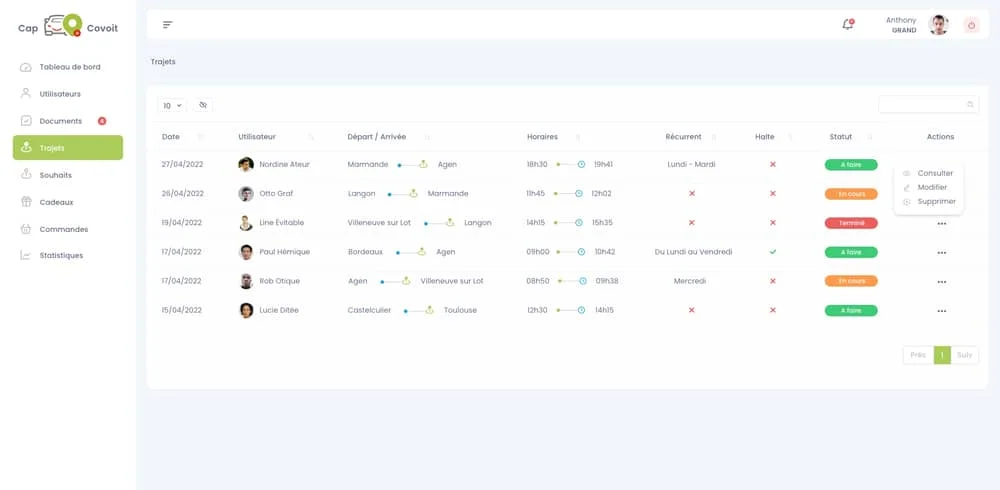The width and height of the screenshot is (1000, 490).
Task: Toggle the column visibility eye-slash button
Action: coord(203,105)
